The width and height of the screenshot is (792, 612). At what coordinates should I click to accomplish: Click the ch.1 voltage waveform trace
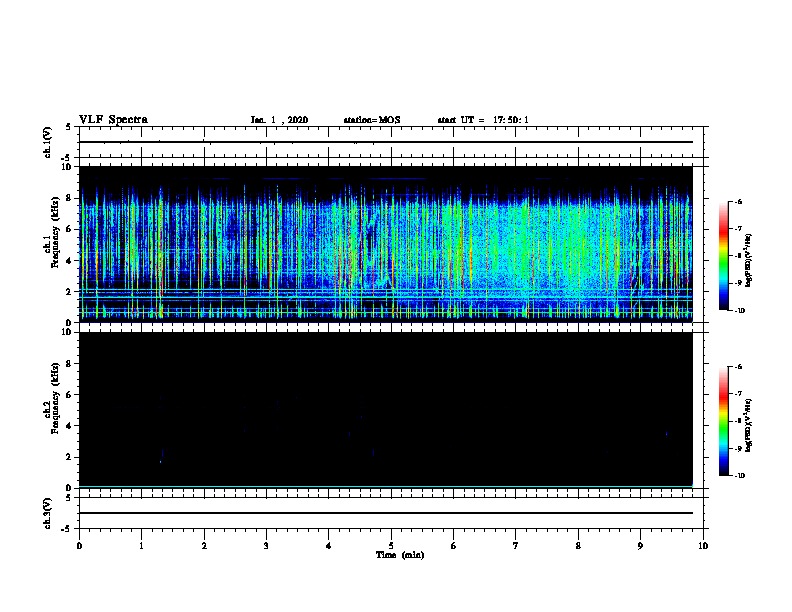pyautogui.click(x=385, y=142)
